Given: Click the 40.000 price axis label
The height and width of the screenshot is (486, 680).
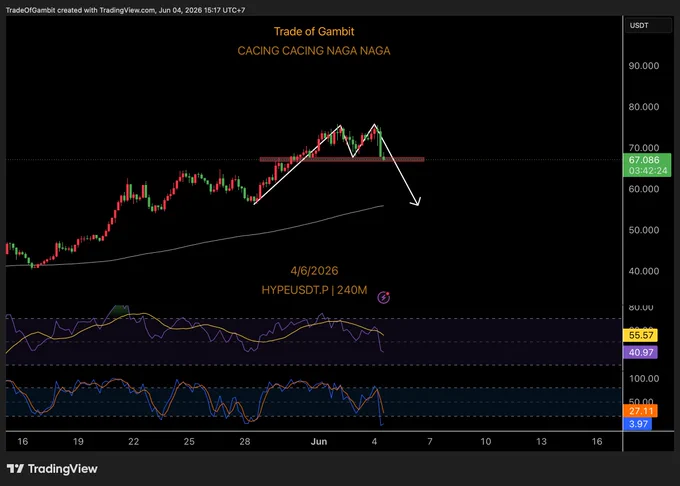Looking at the screenshot, I should (x=644, y=271).
